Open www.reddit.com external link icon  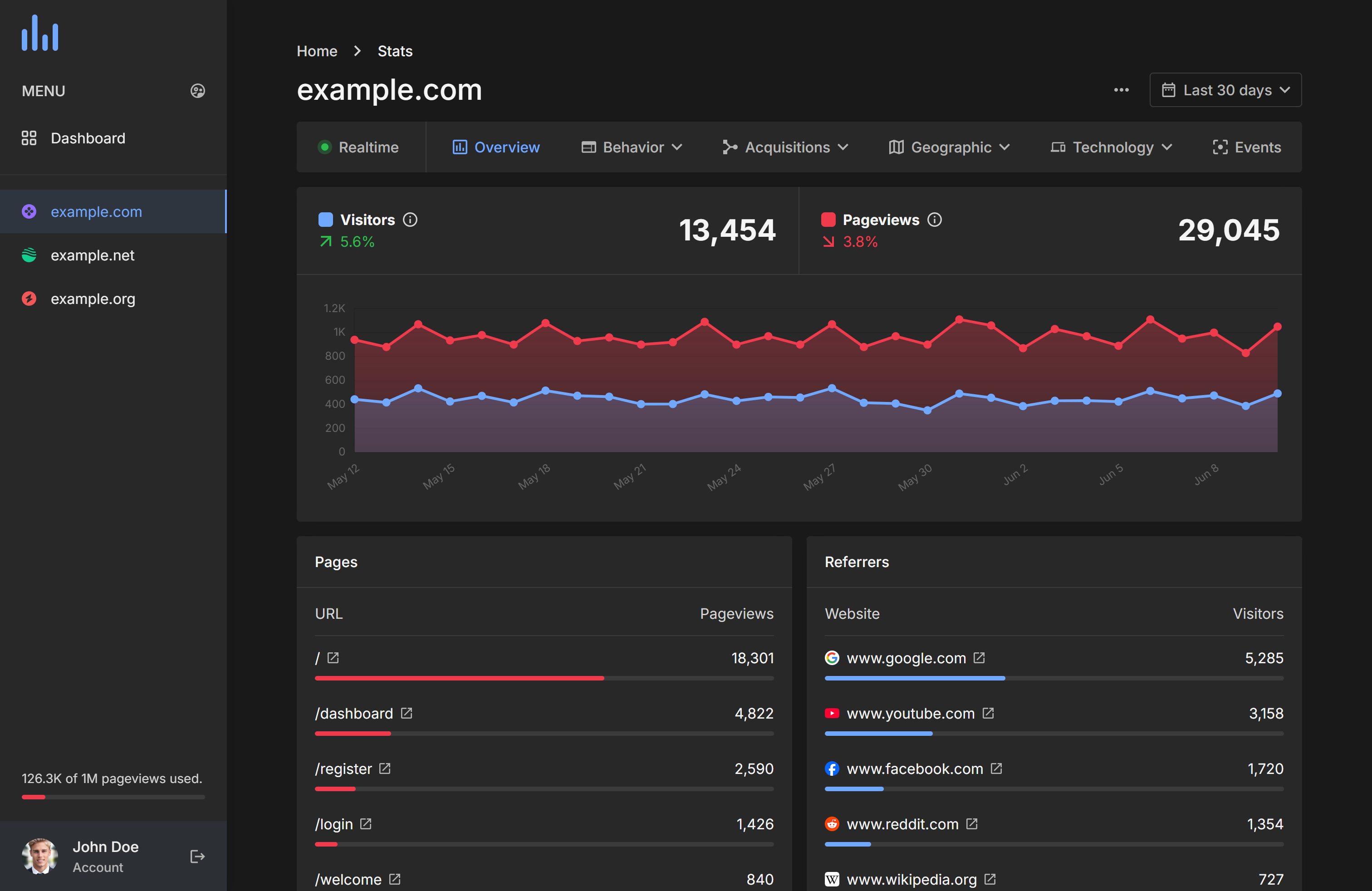[972, 823]
